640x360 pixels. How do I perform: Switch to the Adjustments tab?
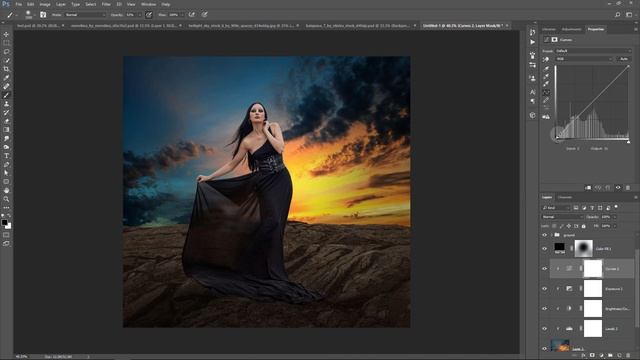click(x=571, y=29)
